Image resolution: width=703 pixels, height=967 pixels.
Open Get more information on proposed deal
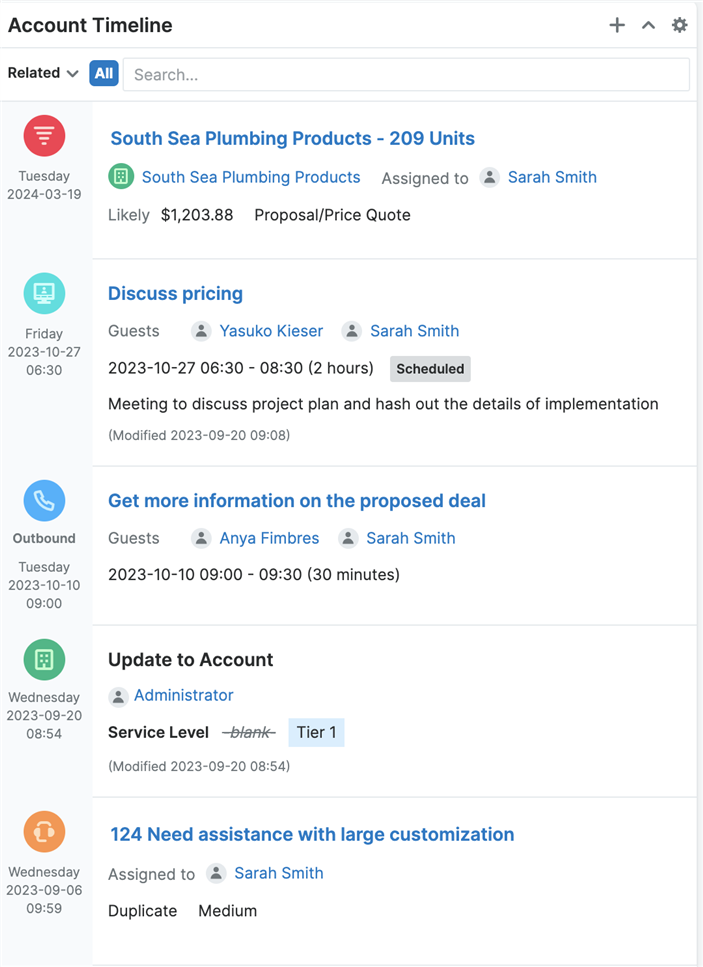tap(296, 501)
